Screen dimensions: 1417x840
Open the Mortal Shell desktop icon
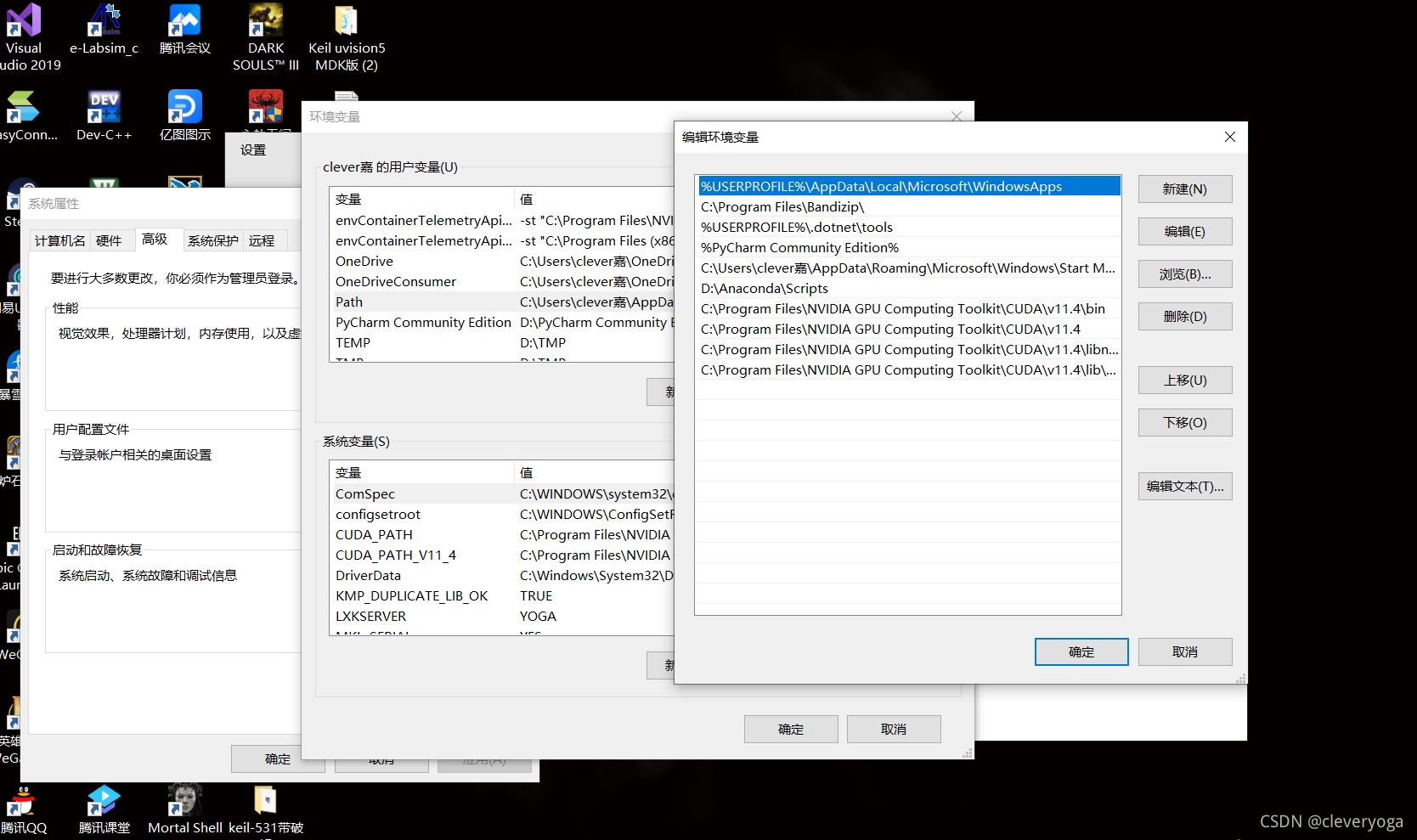(184, 809)
